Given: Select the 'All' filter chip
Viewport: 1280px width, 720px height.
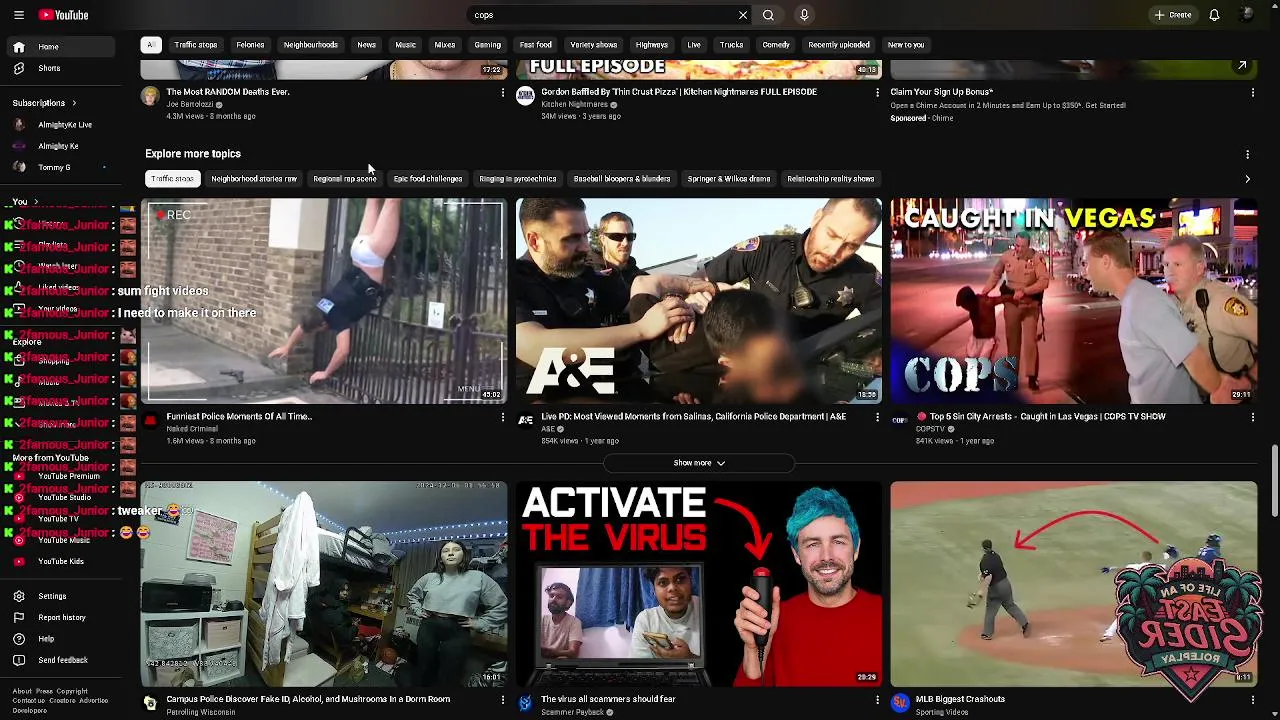Looking at the screenshot, I should pos(150,45).
